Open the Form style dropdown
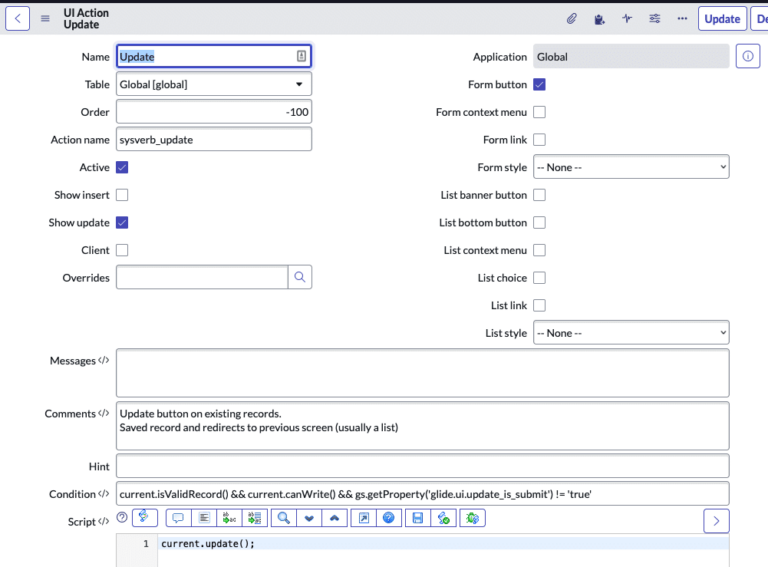This screenshot has height=567, width=768. click(631, 167)
